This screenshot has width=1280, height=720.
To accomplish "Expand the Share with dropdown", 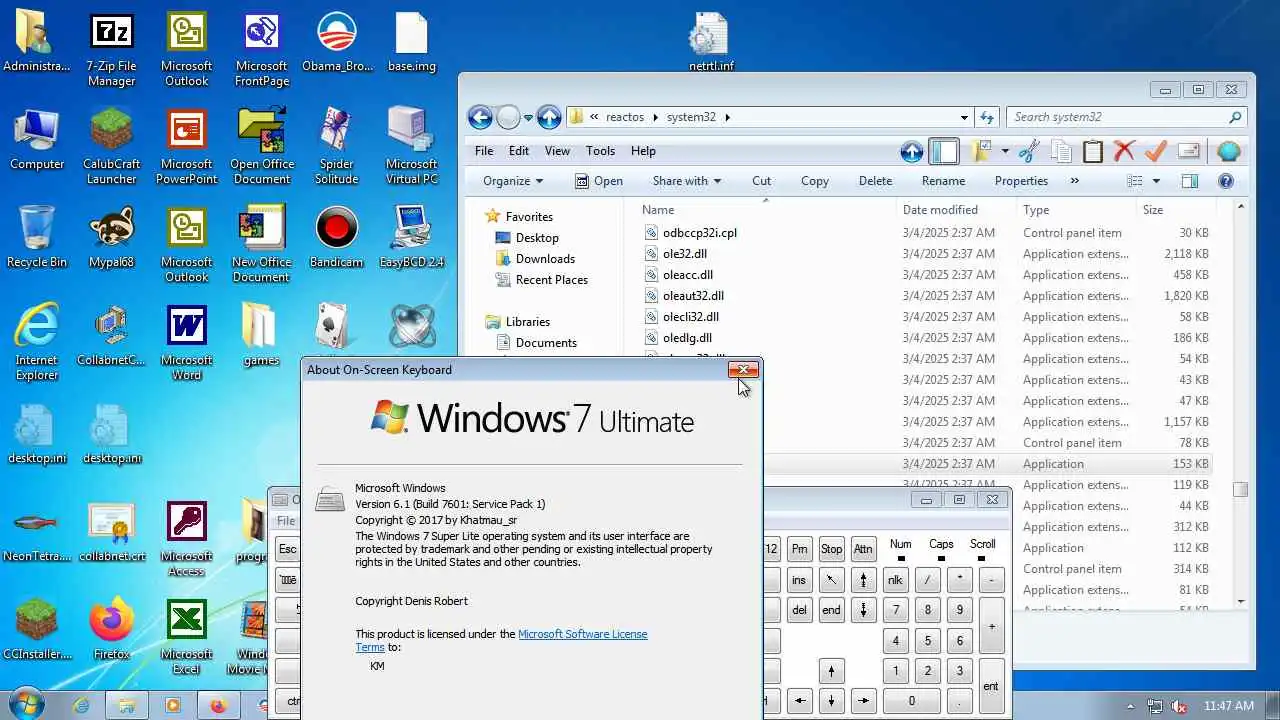I will tap(687, 181).
